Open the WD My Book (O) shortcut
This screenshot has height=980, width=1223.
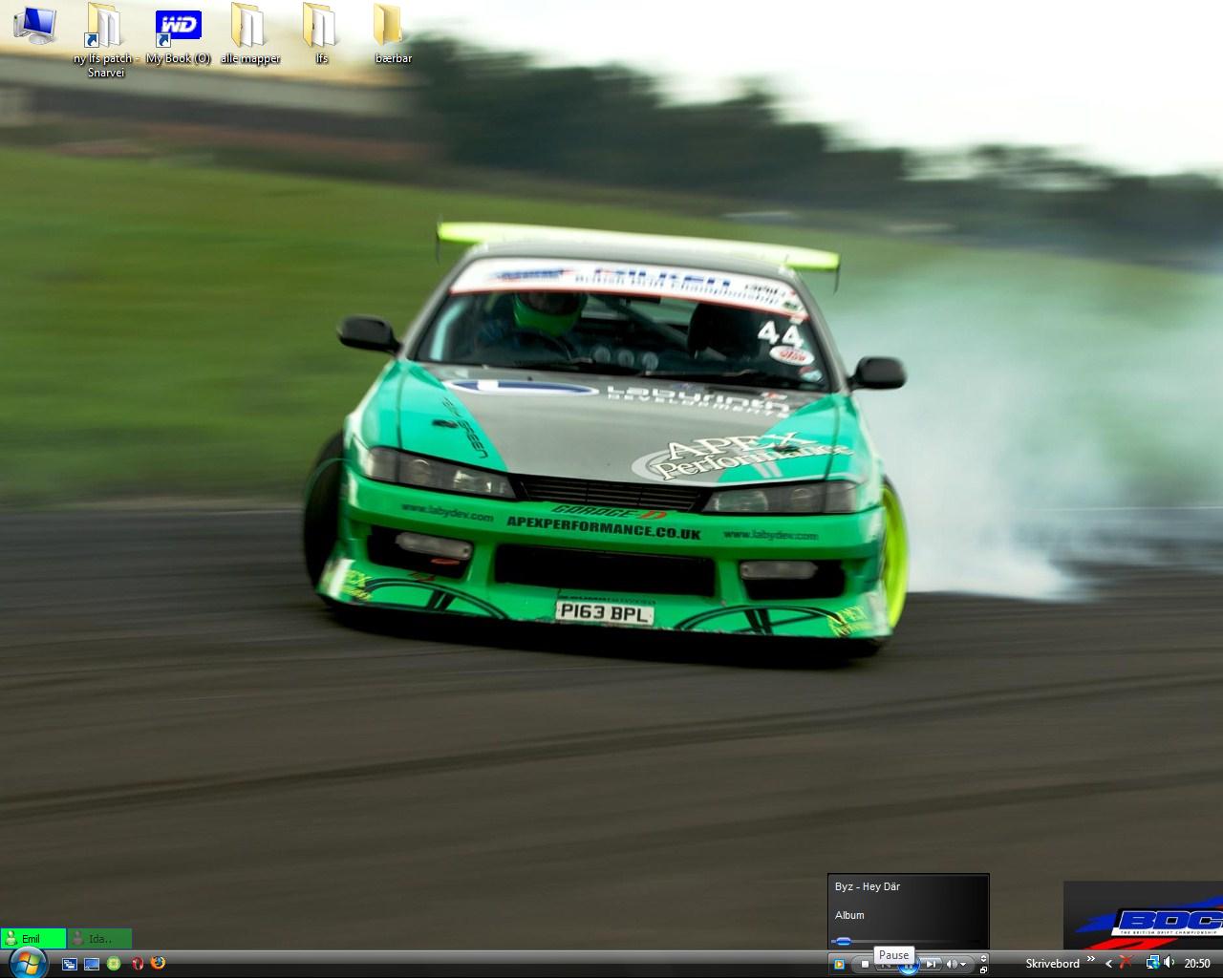point(178,35)
